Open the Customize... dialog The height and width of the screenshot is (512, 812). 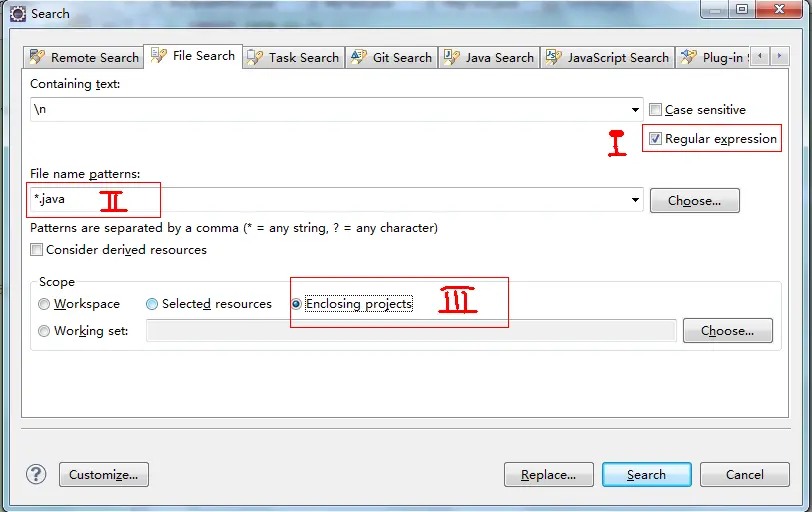[104, 474]
